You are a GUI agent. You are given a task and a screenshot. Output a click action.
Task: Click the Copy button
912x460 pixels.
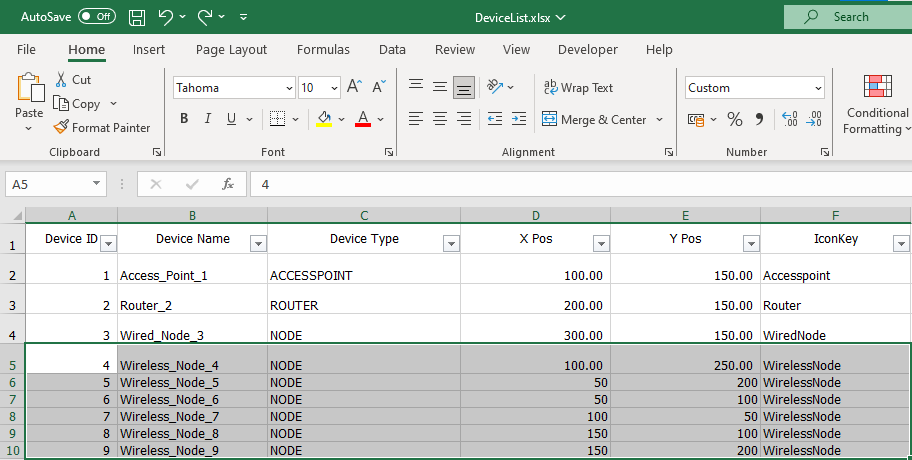pos(78,104)
